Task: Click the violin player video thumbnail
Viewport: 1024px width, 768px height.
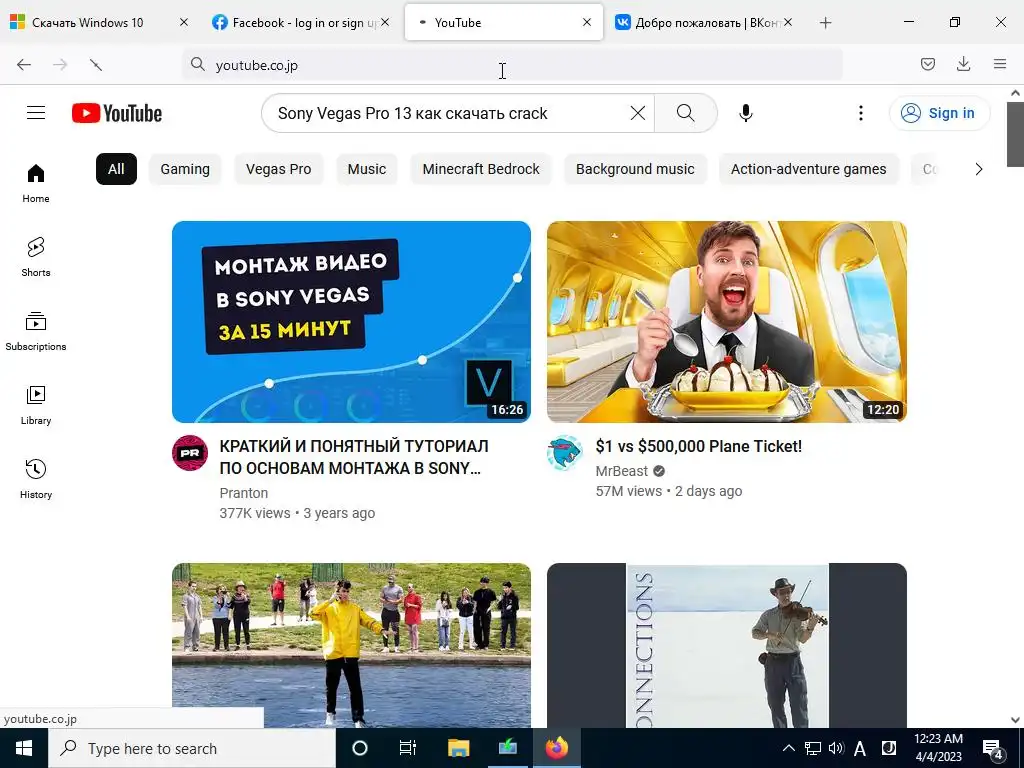Action: click(x=727, y=645)
